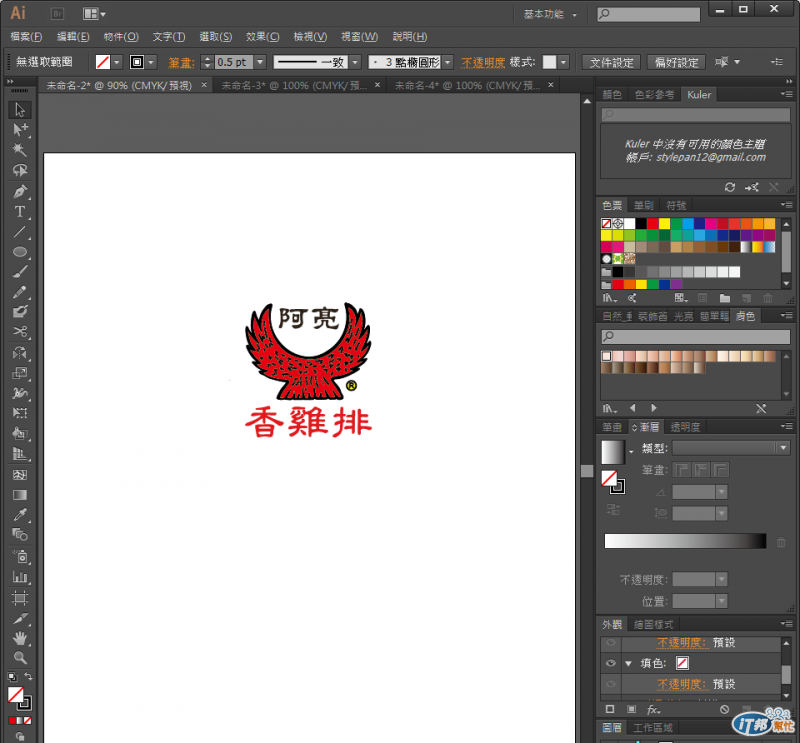Click the 不透明度 link in control bar

click(483, 62)
